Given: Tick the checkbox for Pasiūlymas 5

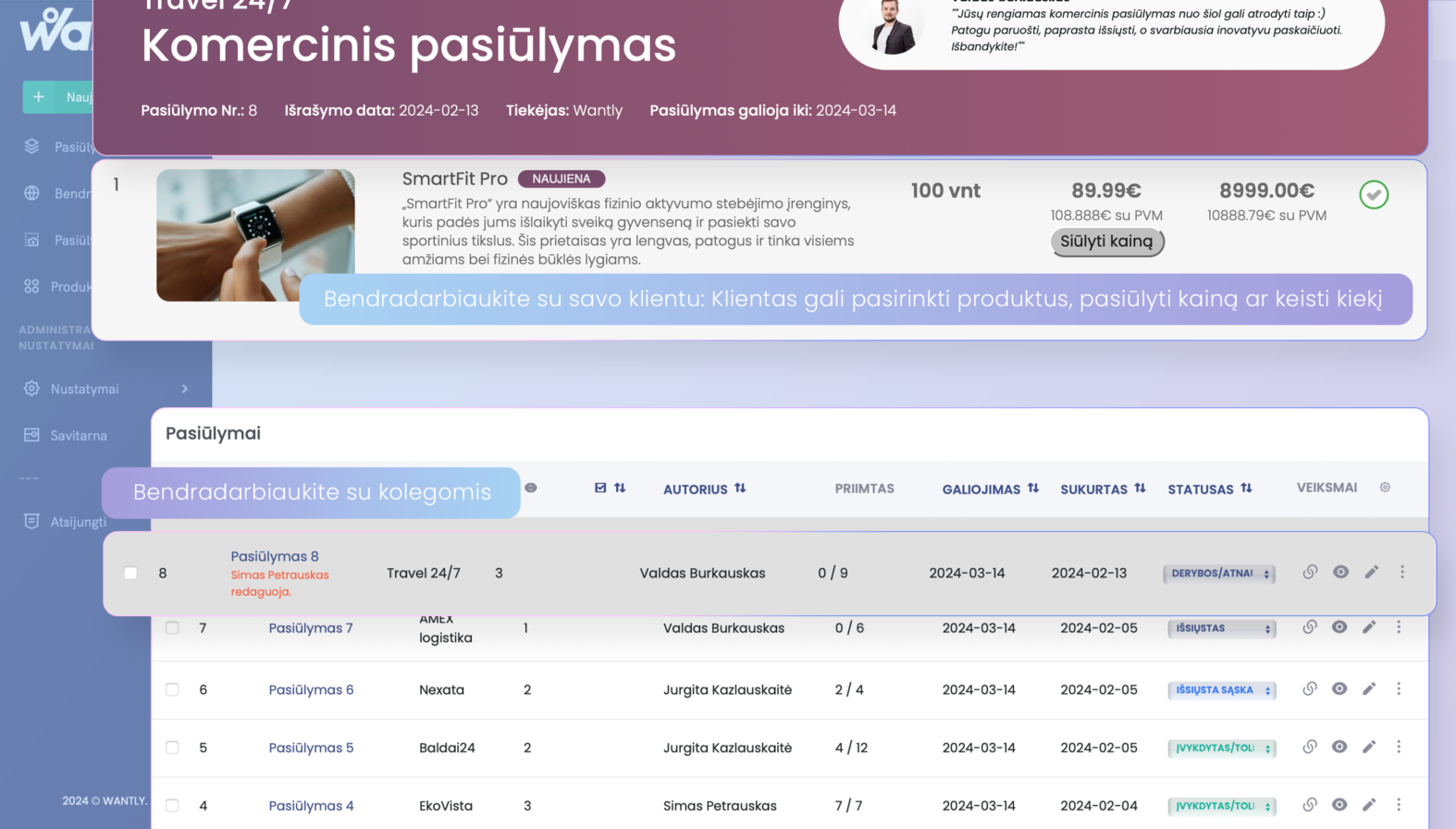Looking at the screenshot, I should pyautogui.click(x=172, y=748).
